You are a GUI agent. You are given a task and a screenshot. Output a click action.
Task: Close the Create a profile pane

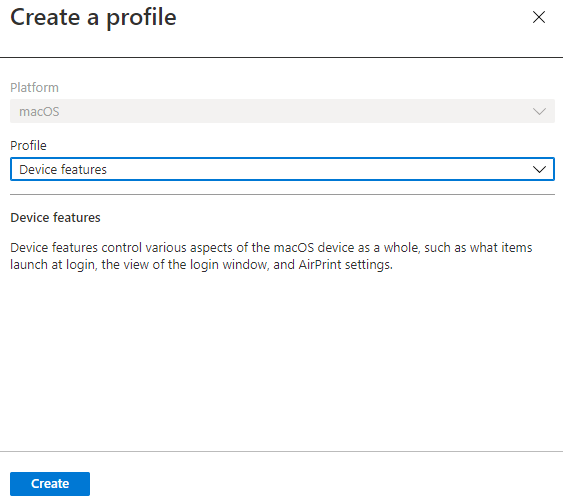point(539,17)
